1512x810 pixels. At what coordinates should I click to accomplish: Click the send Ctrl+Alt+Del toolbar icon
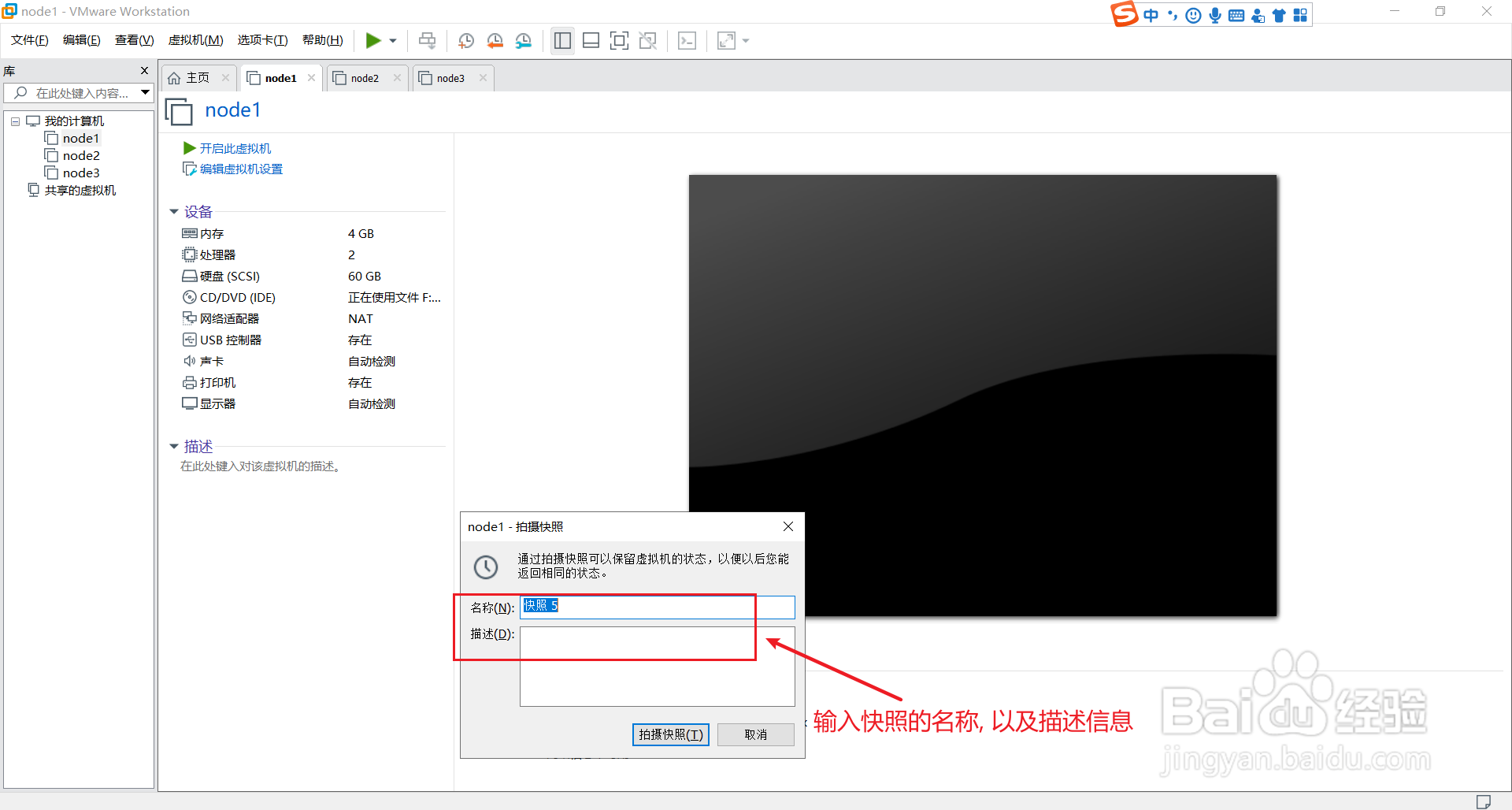pos(427,40)
